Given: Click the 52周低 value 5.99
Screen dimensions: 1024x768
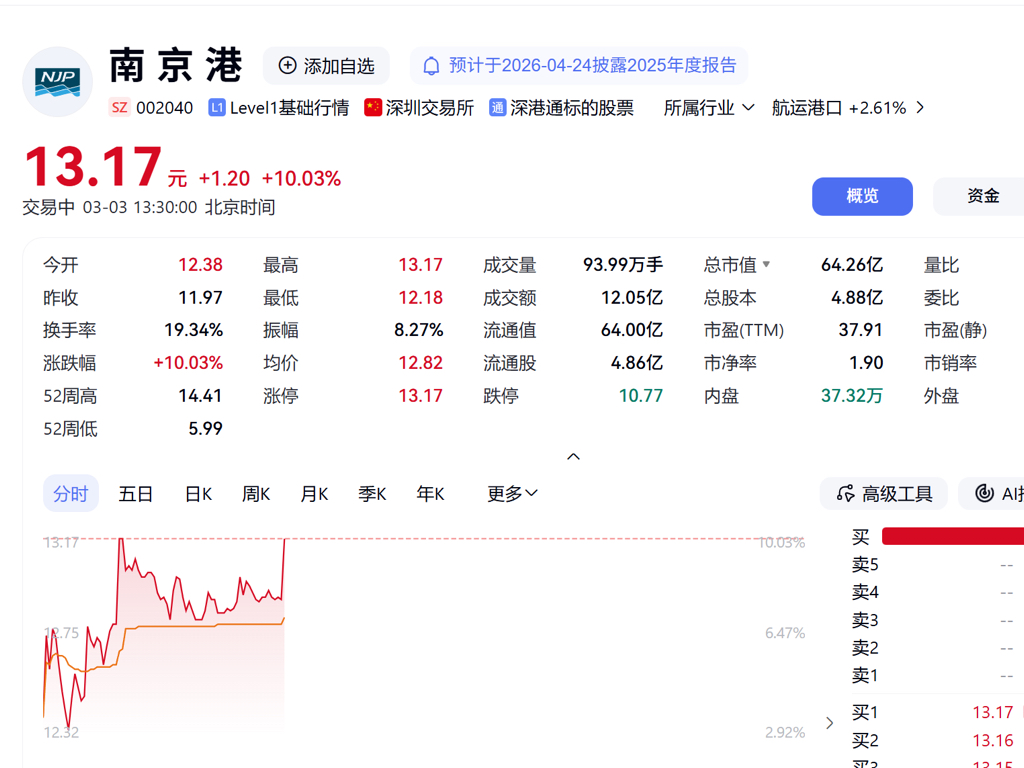Looking at the screenshot, I should [x=205, y=428].
